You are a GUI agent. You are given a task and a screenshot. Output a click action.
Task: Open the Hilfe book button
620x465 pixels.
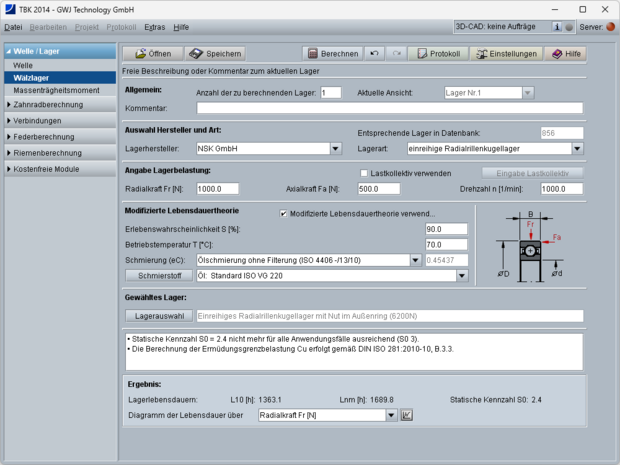[566, 53]
